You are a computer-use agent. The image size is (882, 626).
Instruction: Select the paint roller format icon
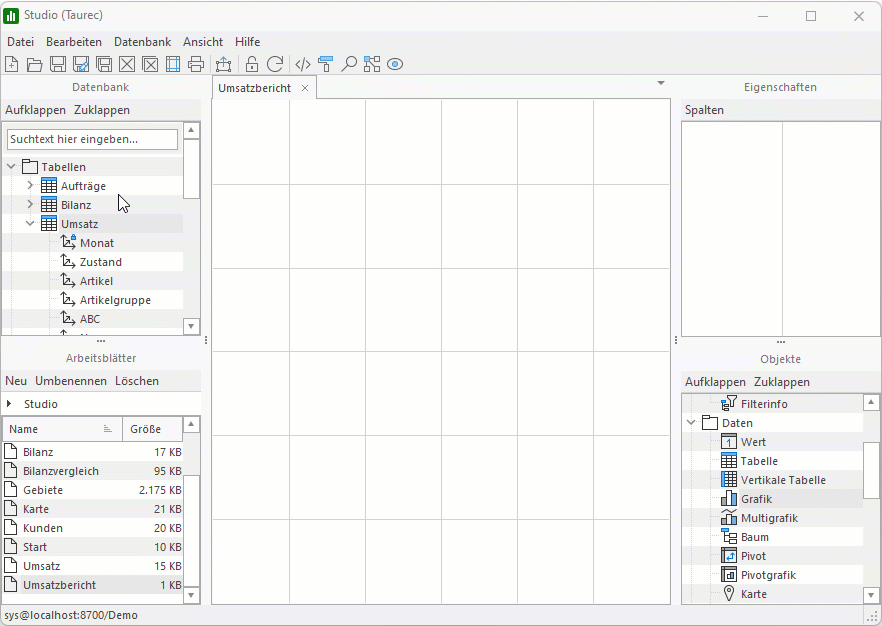[x=325, y=65]
